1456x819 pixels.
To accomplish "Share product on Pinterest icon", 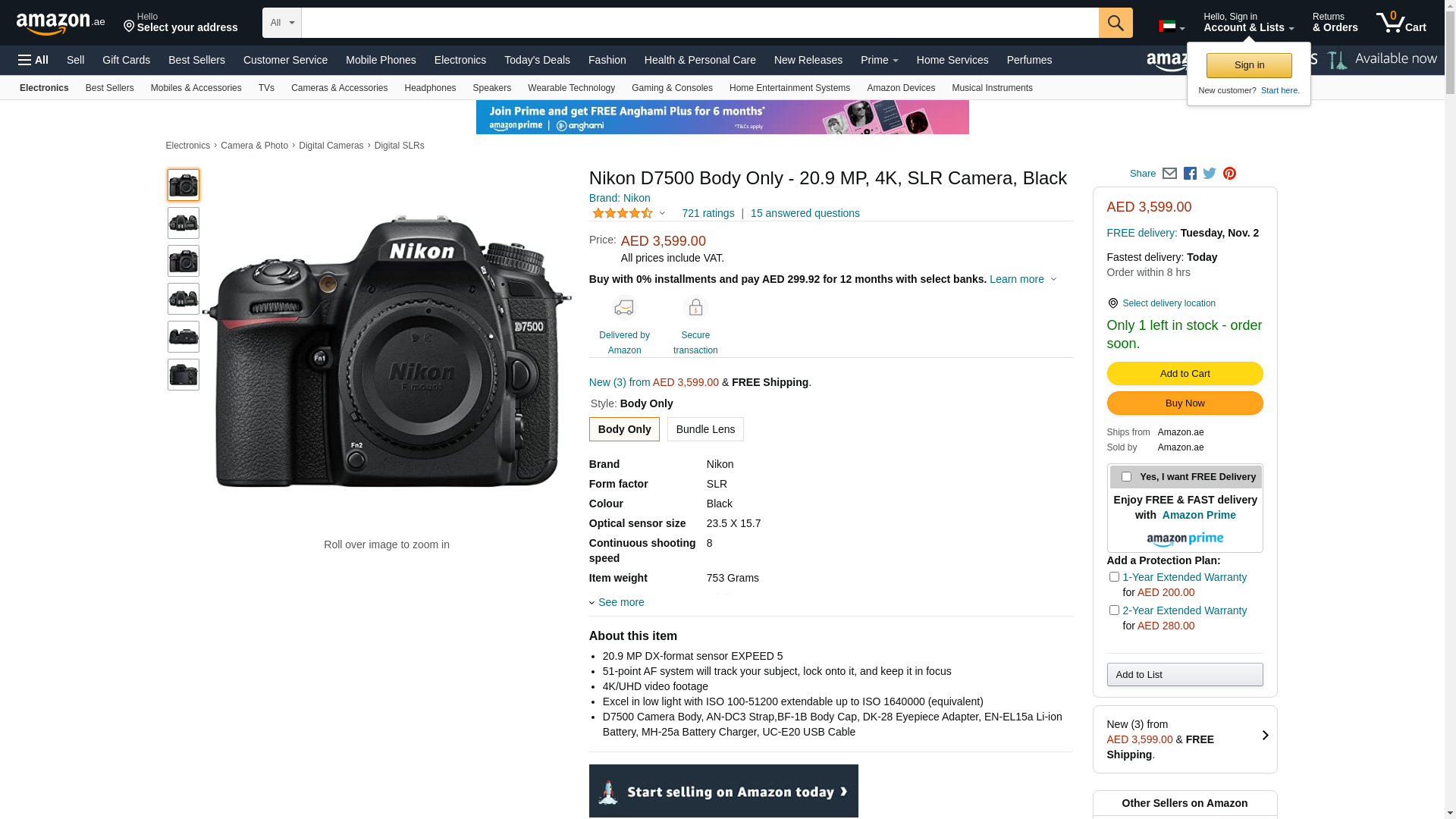I will (x=1229, y=174).
